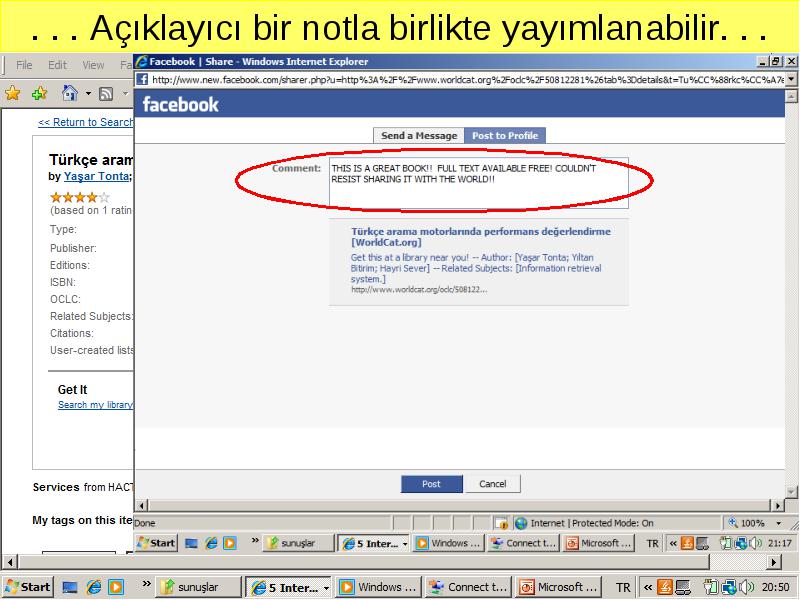
Task: Click the dialog scroll-down arrow
Action: [791, 492]
